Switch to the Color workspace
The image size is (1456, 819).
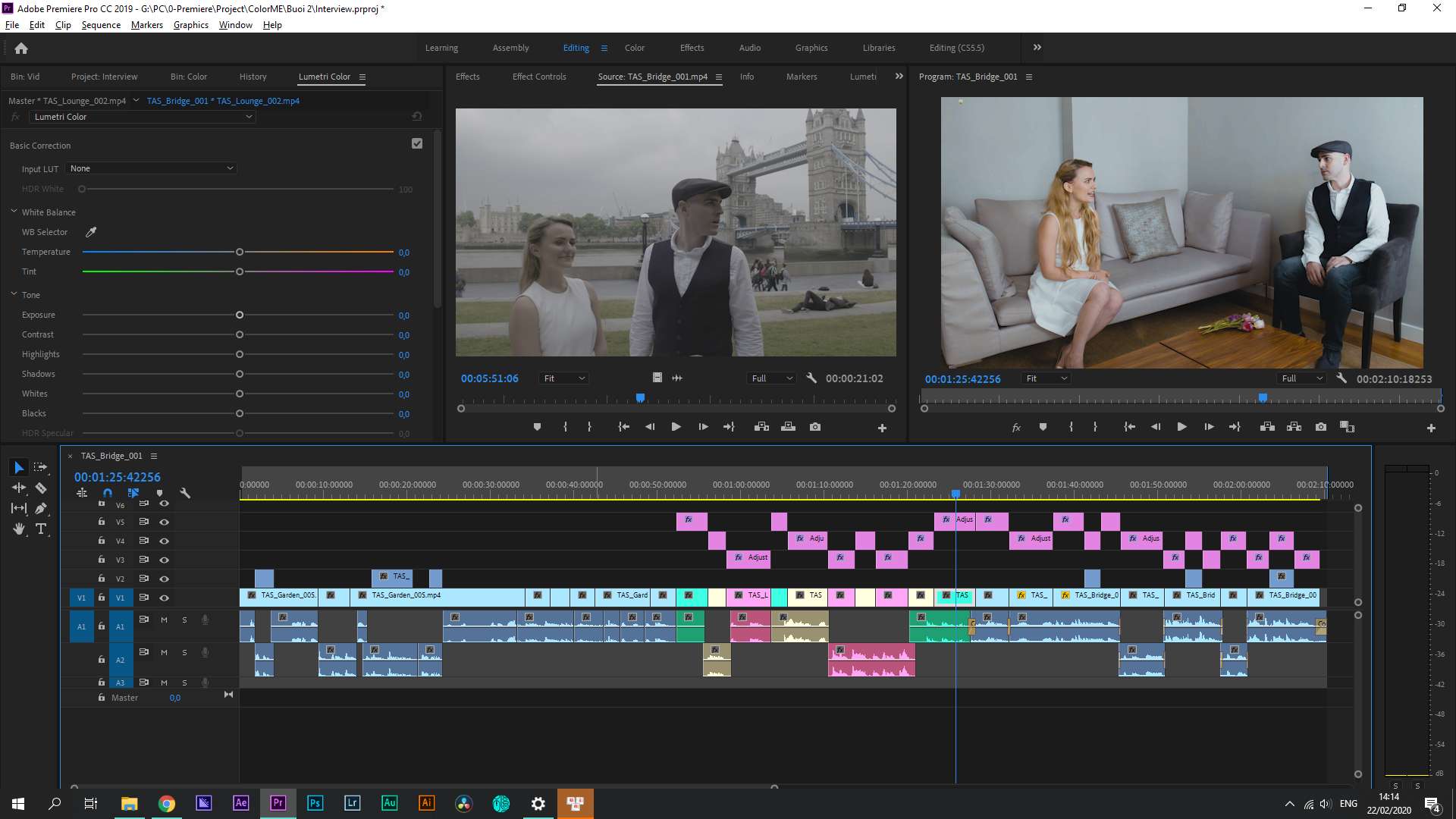coord(635,48)
